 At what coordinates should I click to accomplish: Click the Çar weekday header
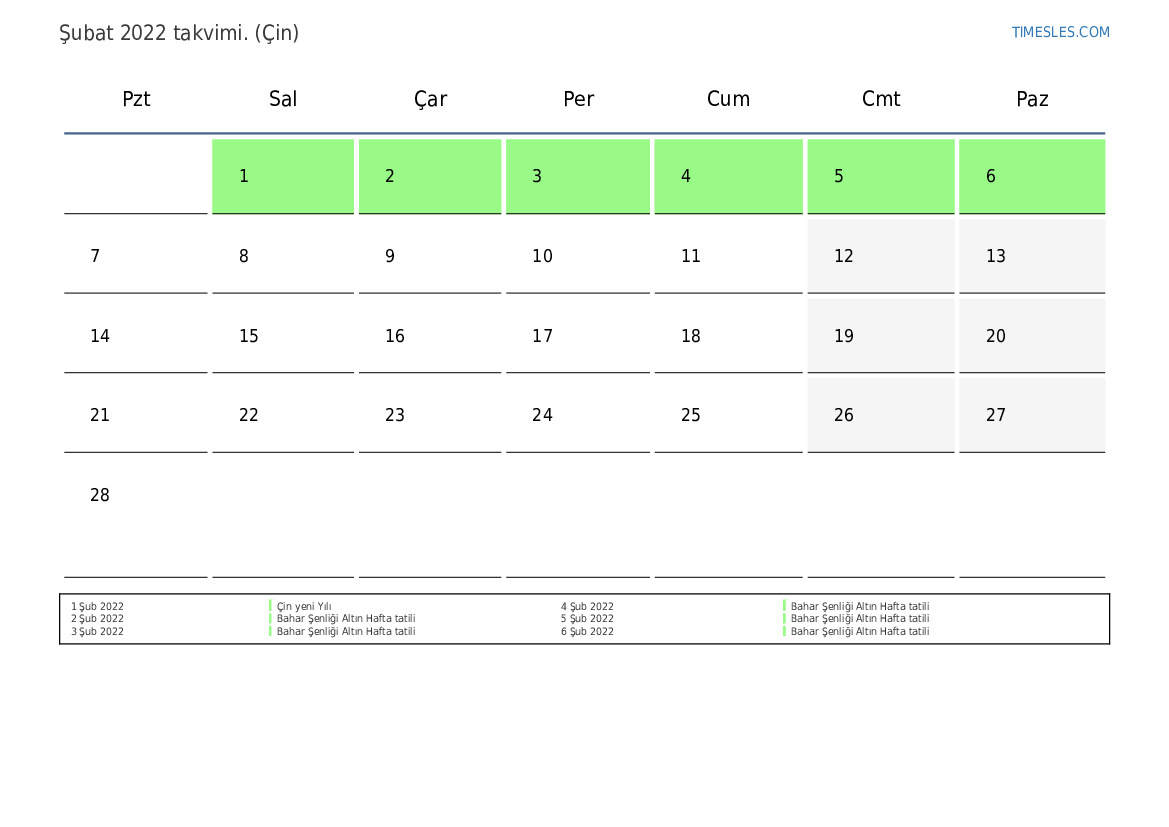[430, 99]
